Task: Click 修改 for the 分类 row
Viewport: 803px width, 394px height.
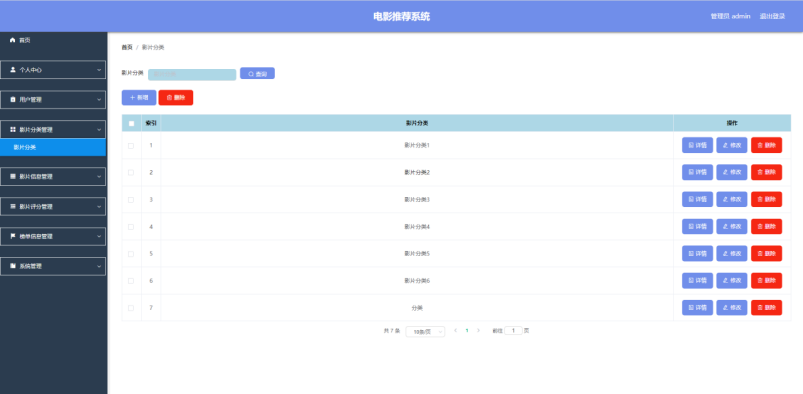Action: pos(731,307)
